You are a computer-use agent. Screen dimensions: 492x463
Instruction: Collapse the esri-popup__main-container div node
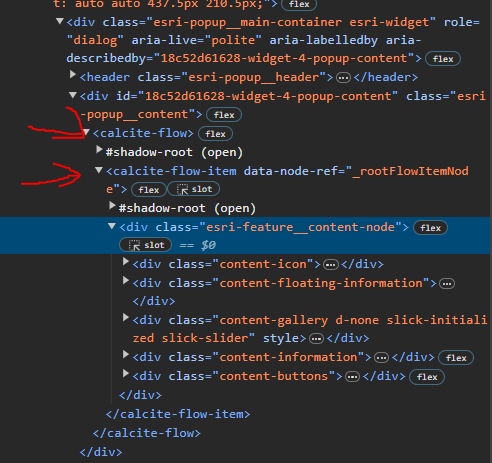click(x=60, y=22)
